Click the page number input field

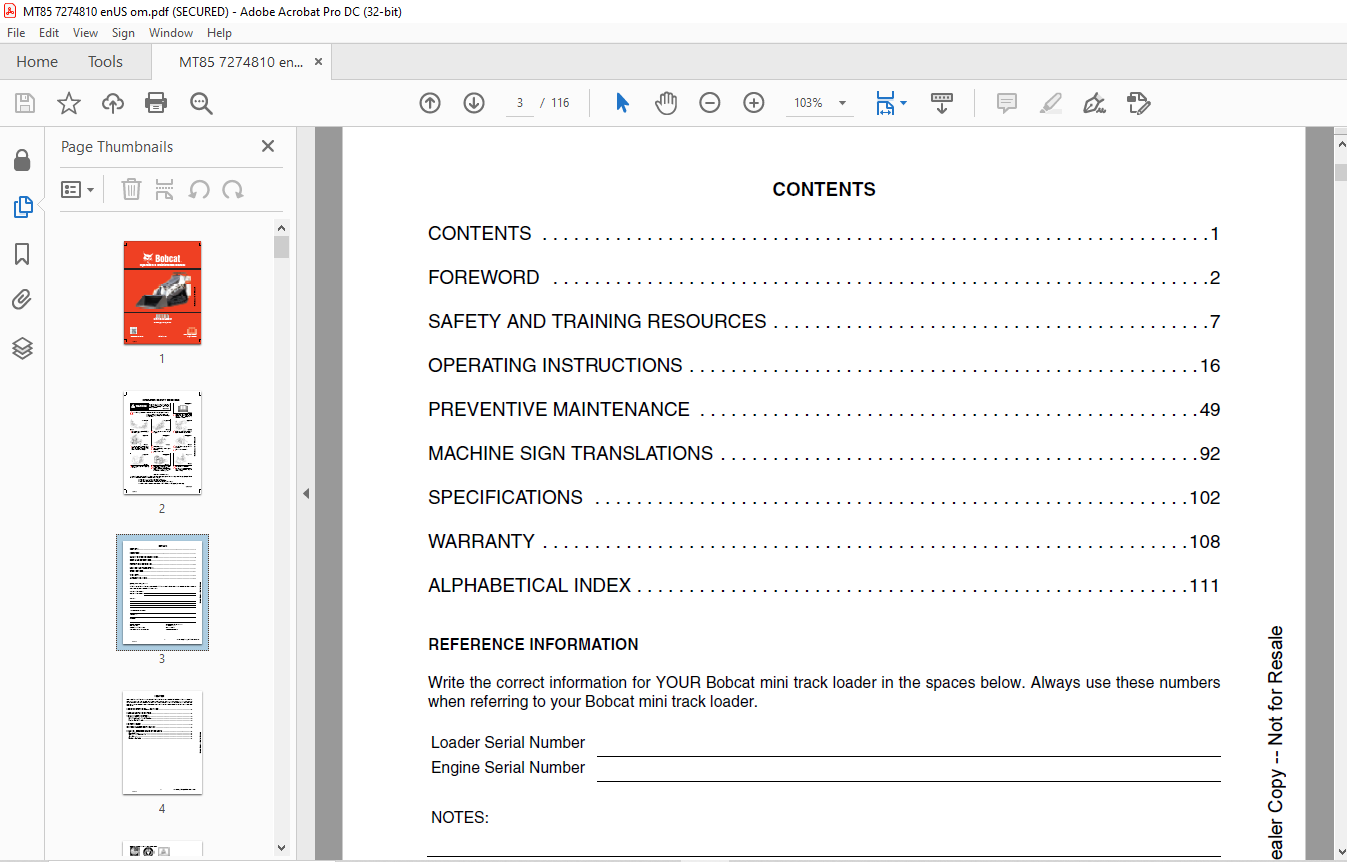[520, 103]
